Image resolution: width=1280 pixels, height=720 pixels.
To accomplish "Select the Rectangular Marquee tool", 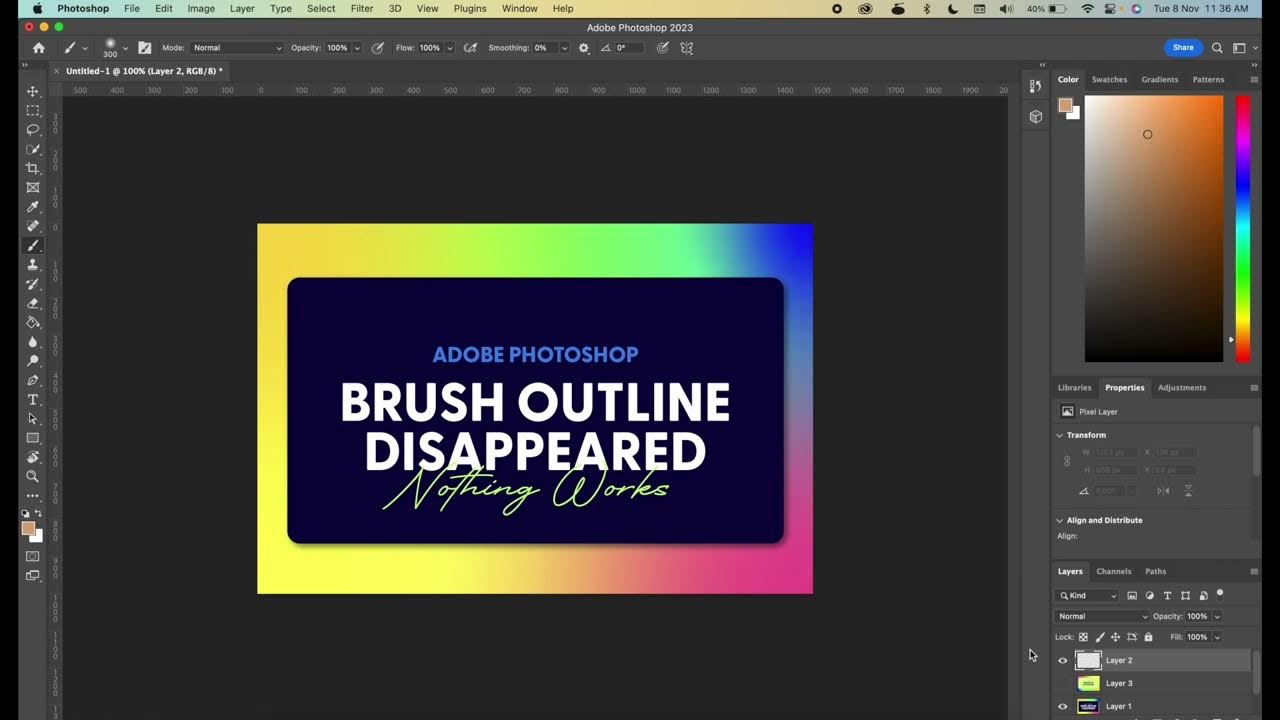I will (33, 110).
